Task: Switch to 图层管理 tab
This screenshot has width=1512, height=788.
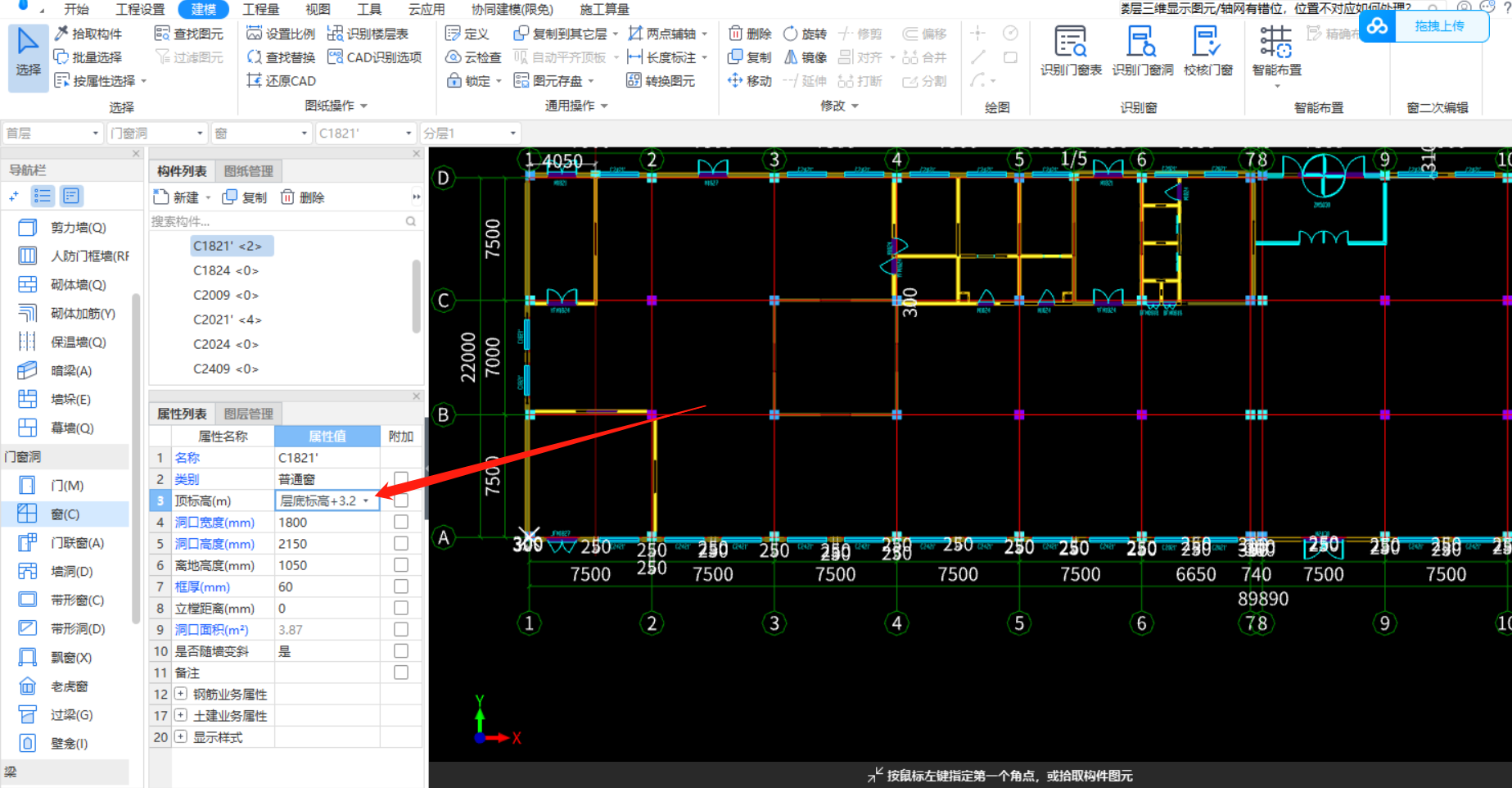Action: pyautogui.click(x=249, y=414)
